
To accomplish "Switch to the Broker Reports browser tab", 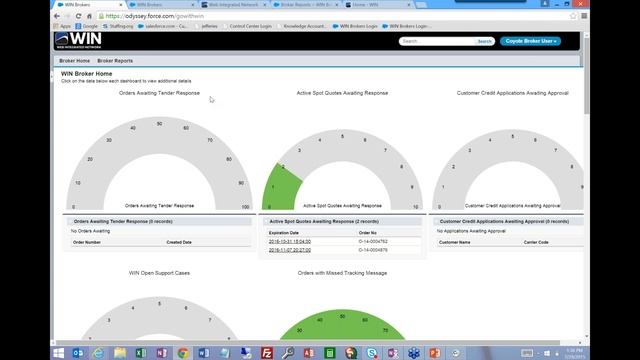I will tap(306, 5).
